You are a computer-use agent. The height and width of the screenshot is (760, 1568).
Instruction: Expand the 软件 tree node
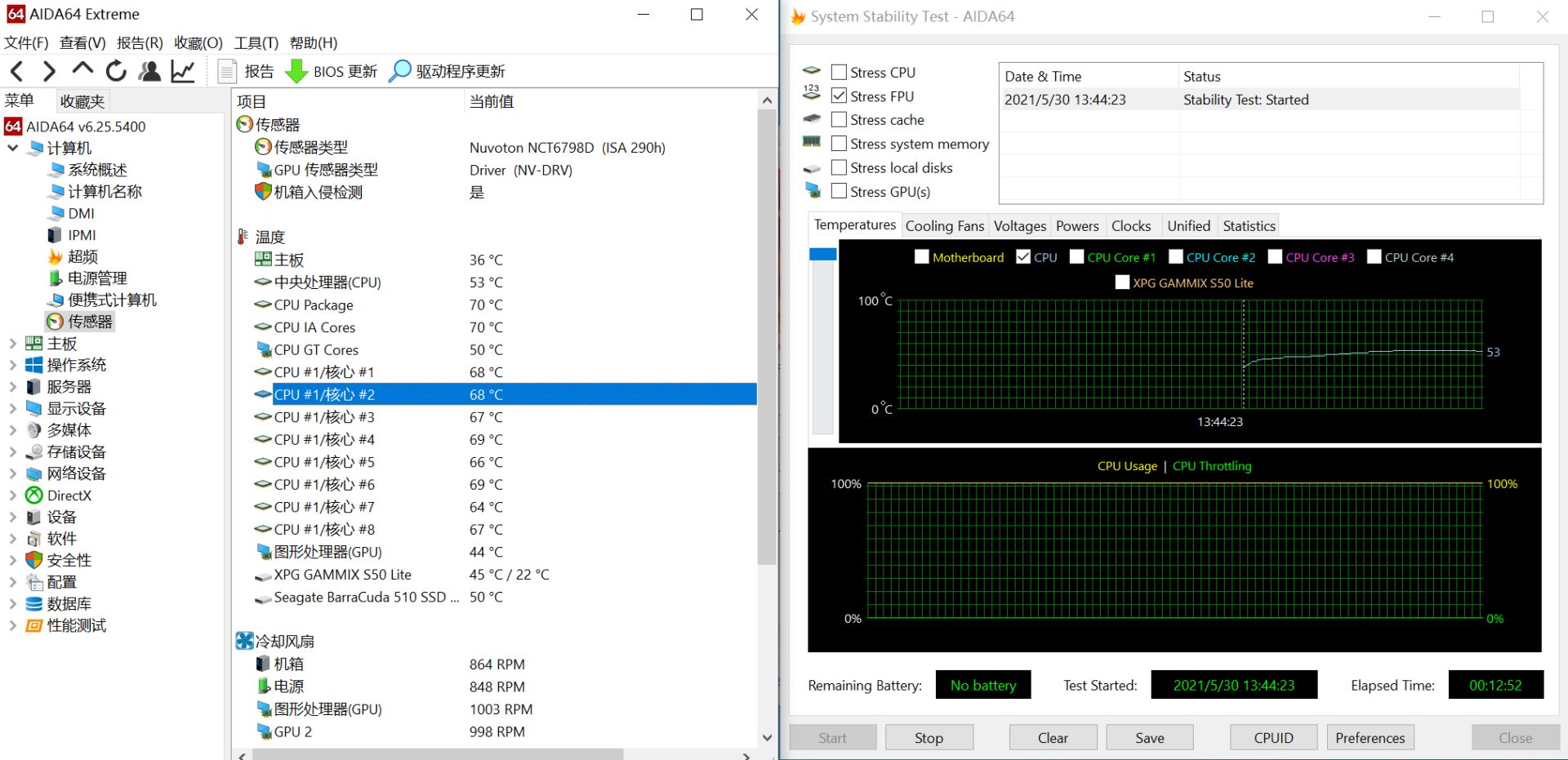[13, 539]
